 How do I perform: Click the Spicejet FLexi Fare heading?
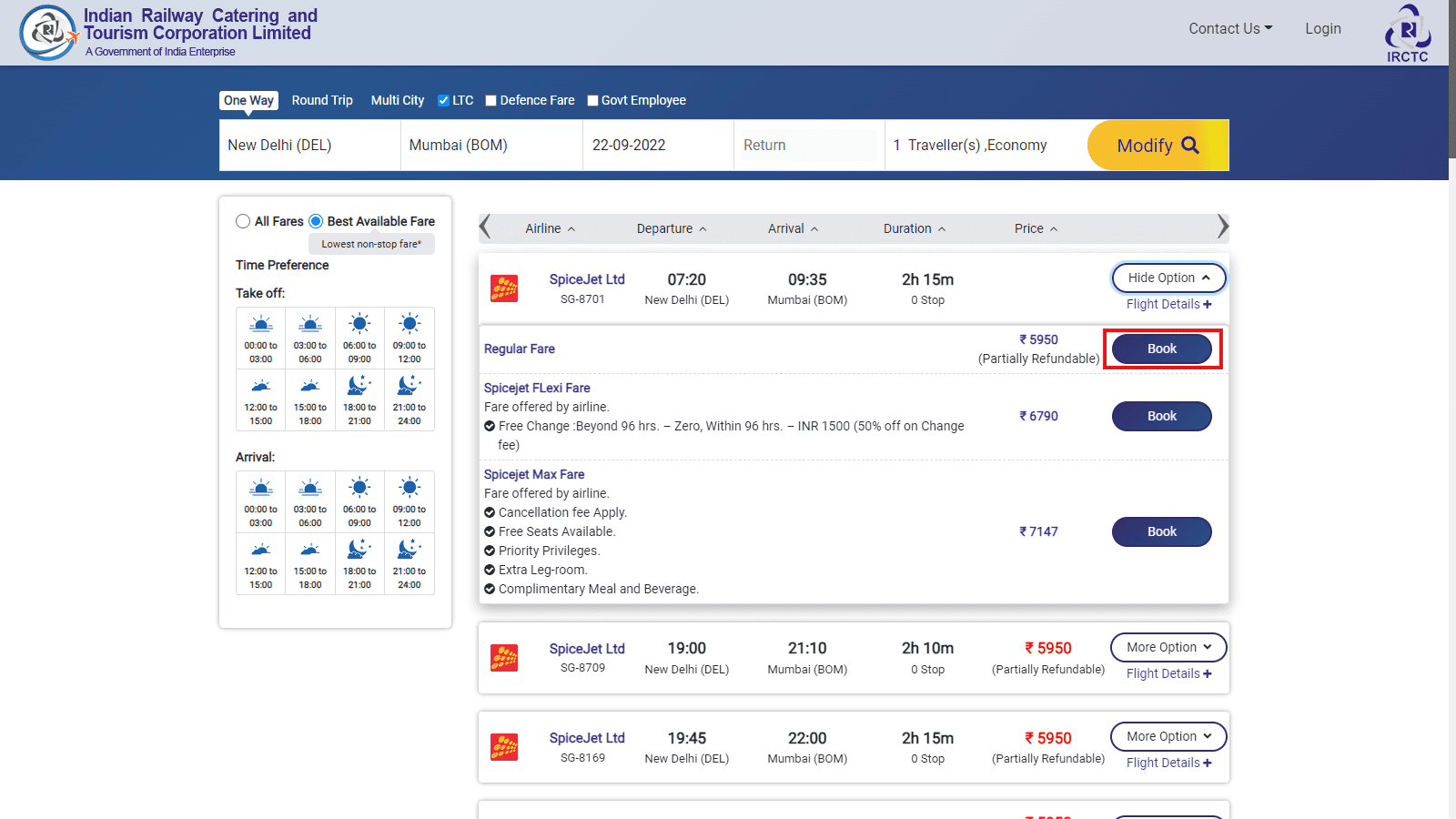[537, 388]
